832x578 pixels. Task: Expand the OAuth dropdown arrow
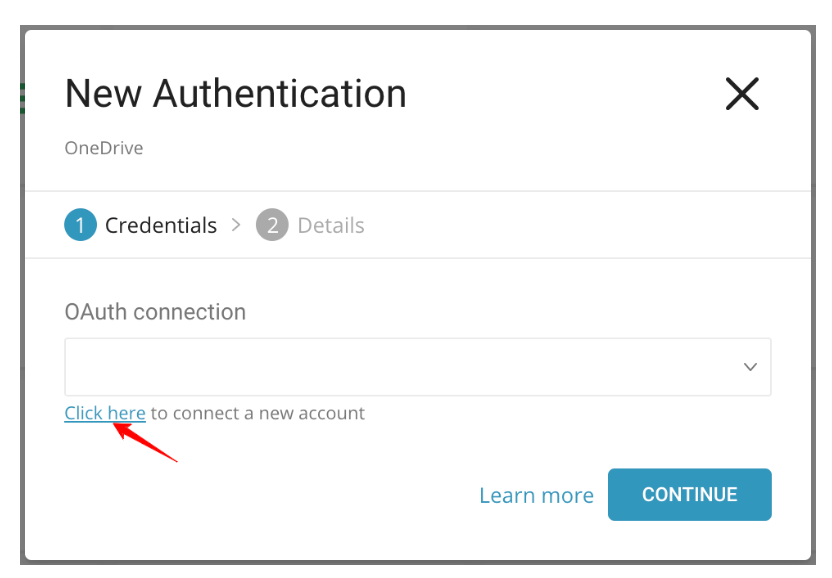750,367
